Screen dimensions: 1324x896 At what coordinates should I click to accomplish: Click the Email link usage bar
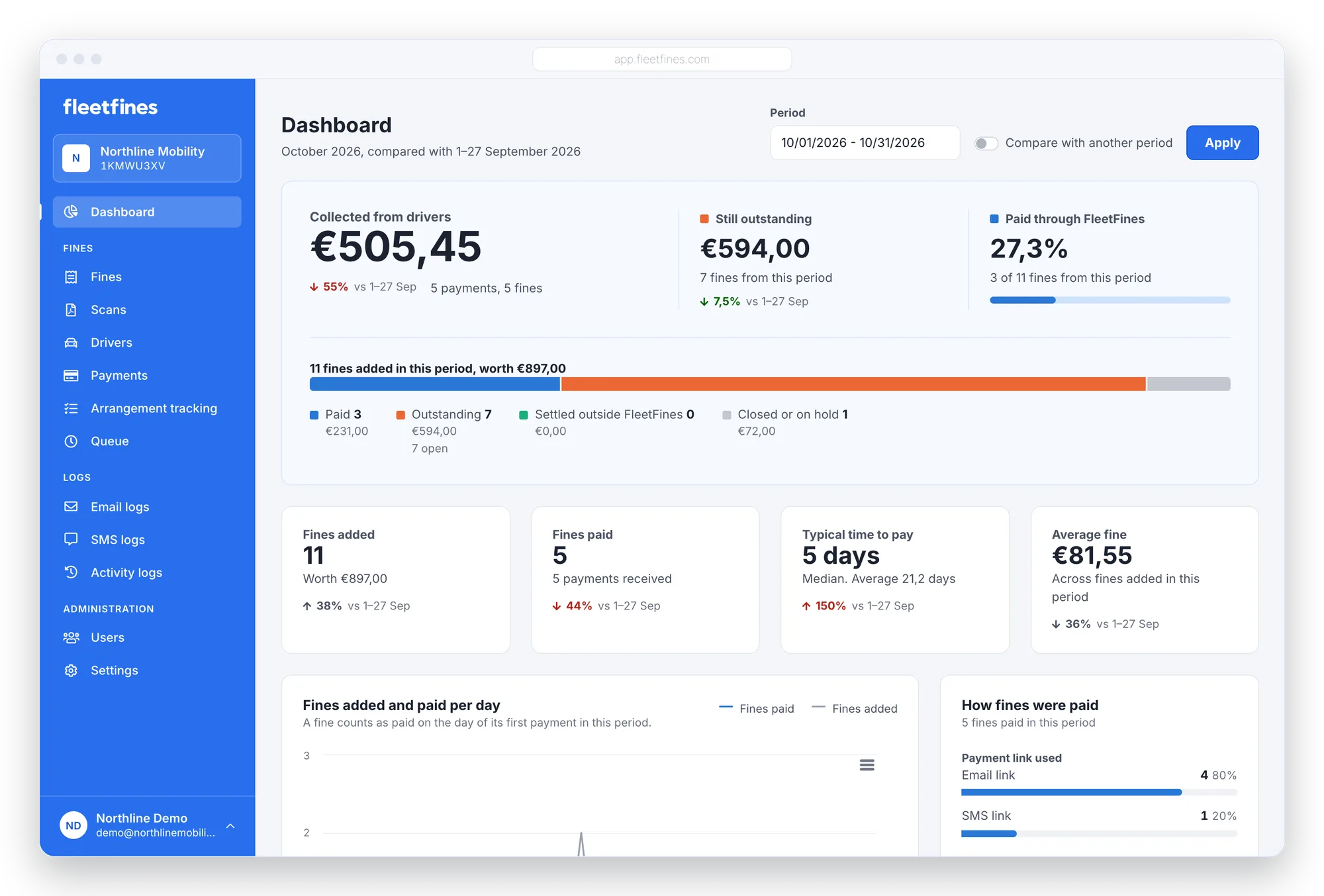coord(1099,792)
